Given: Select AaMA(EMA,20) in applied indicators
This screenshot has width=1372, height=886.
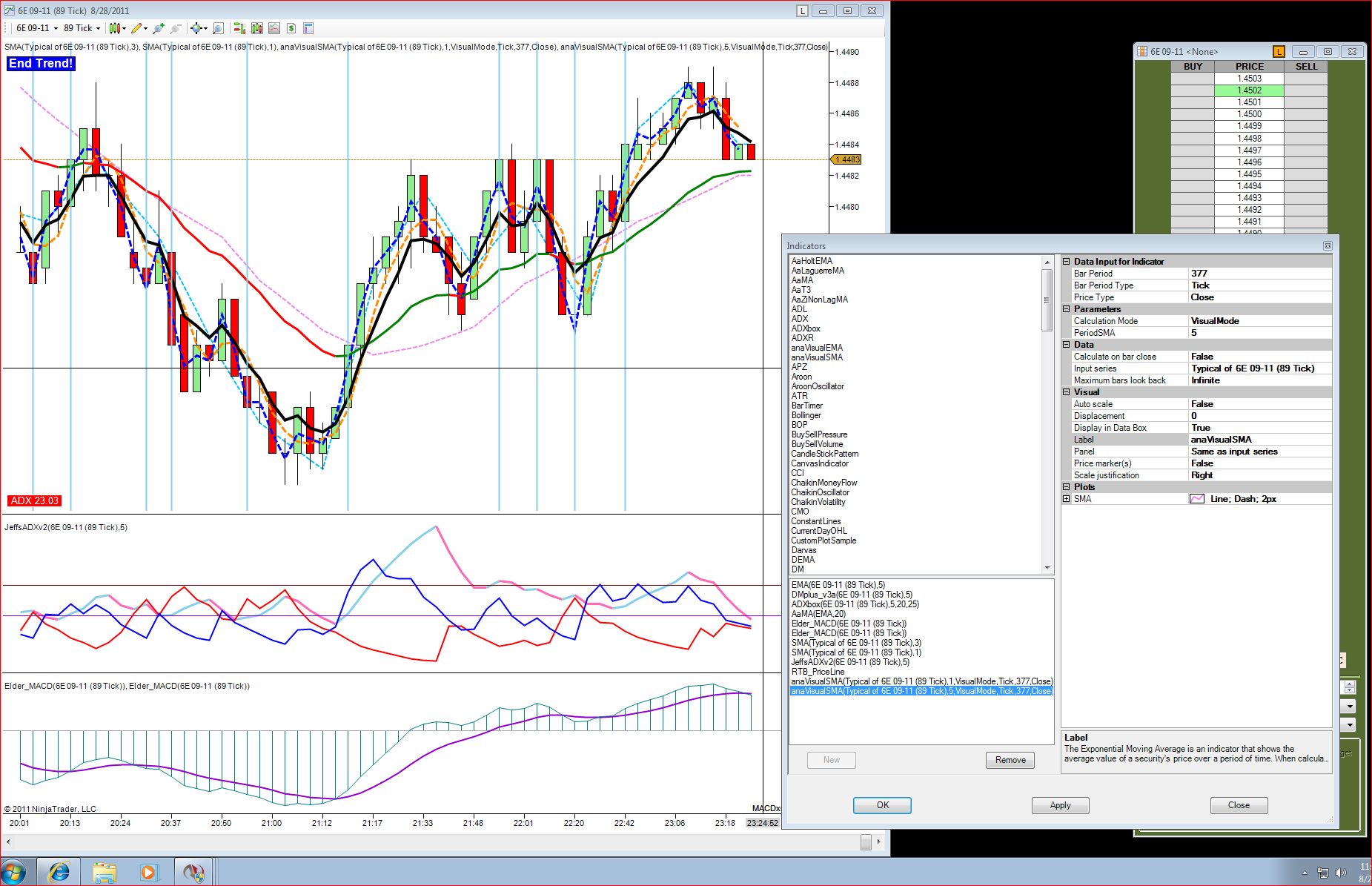Looking at the screenshot, I should coord(818,614).
